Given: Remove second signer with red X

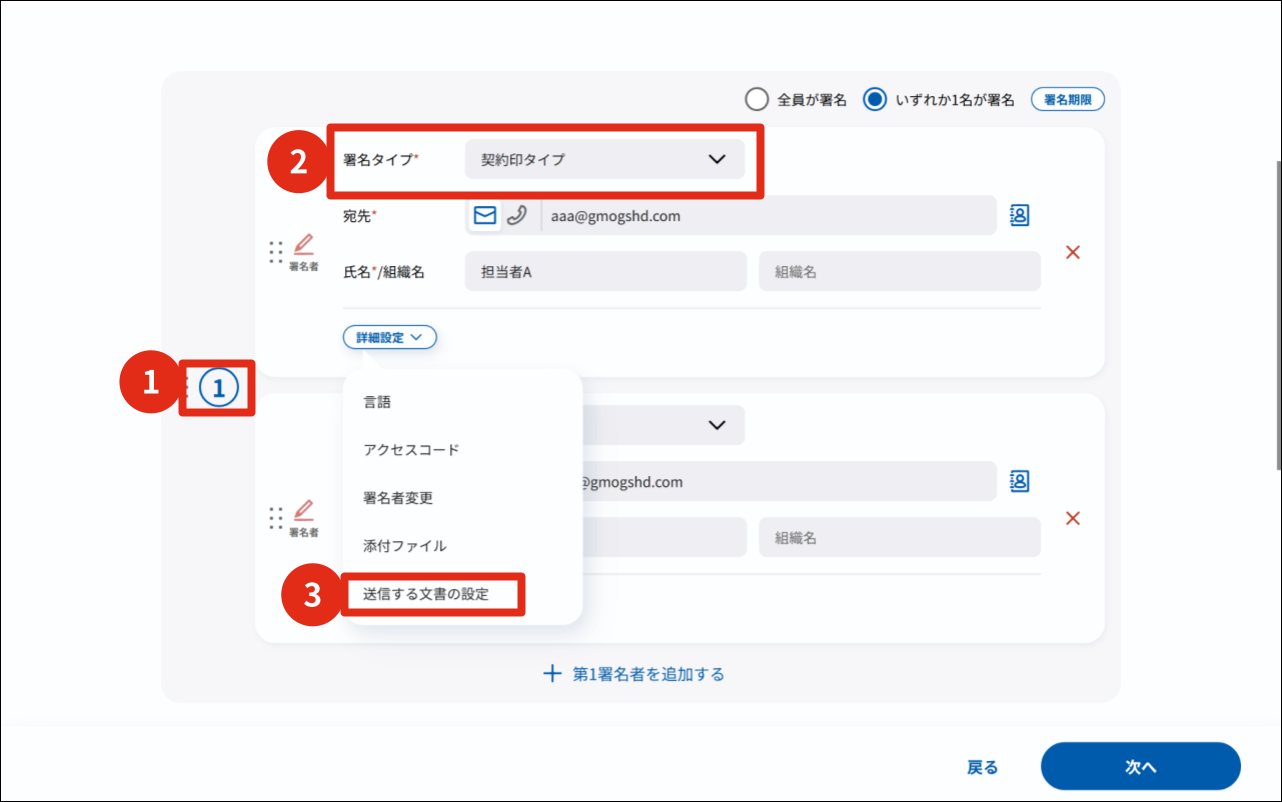Looking at the screenshot, I should (1073, 518).
